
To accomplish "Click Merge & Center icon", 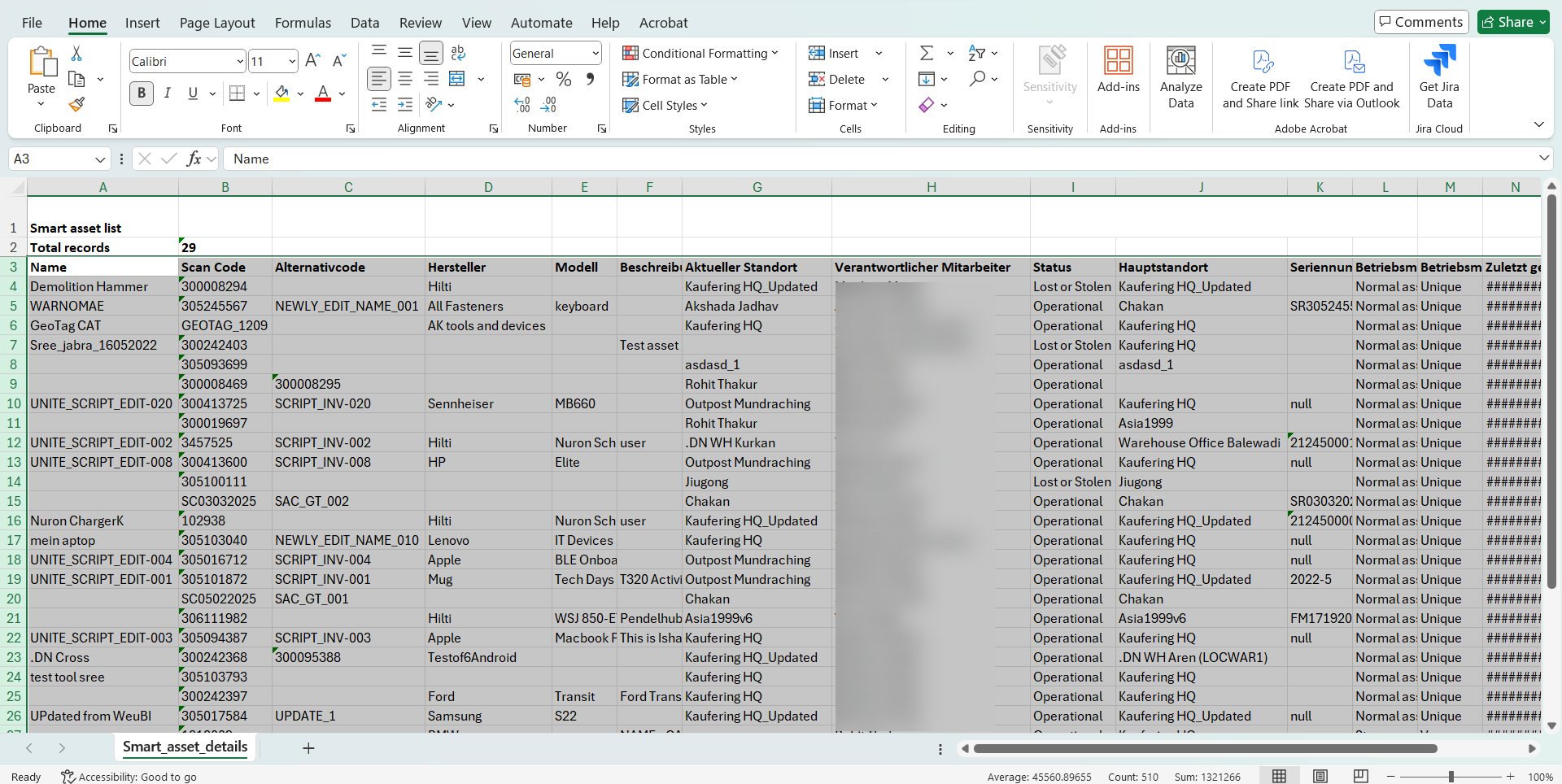I will click(457, 79).
